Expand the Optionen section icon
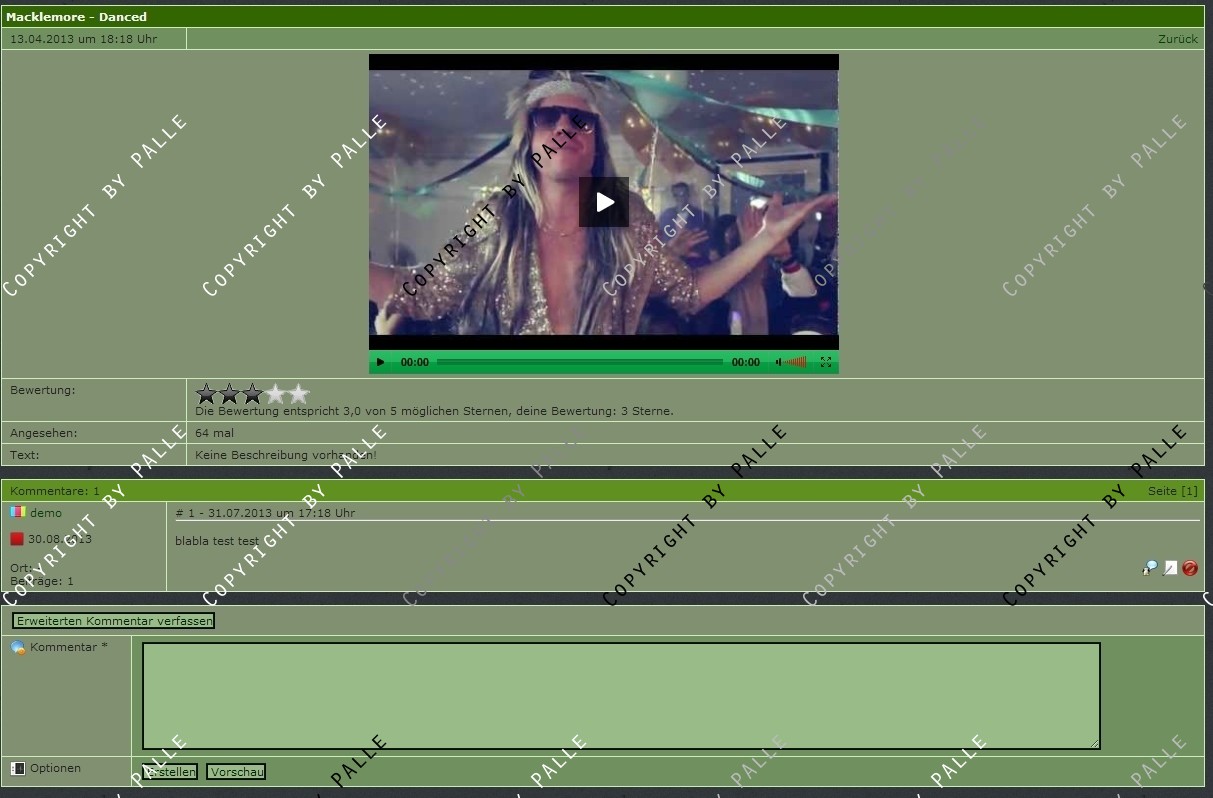 18,768
